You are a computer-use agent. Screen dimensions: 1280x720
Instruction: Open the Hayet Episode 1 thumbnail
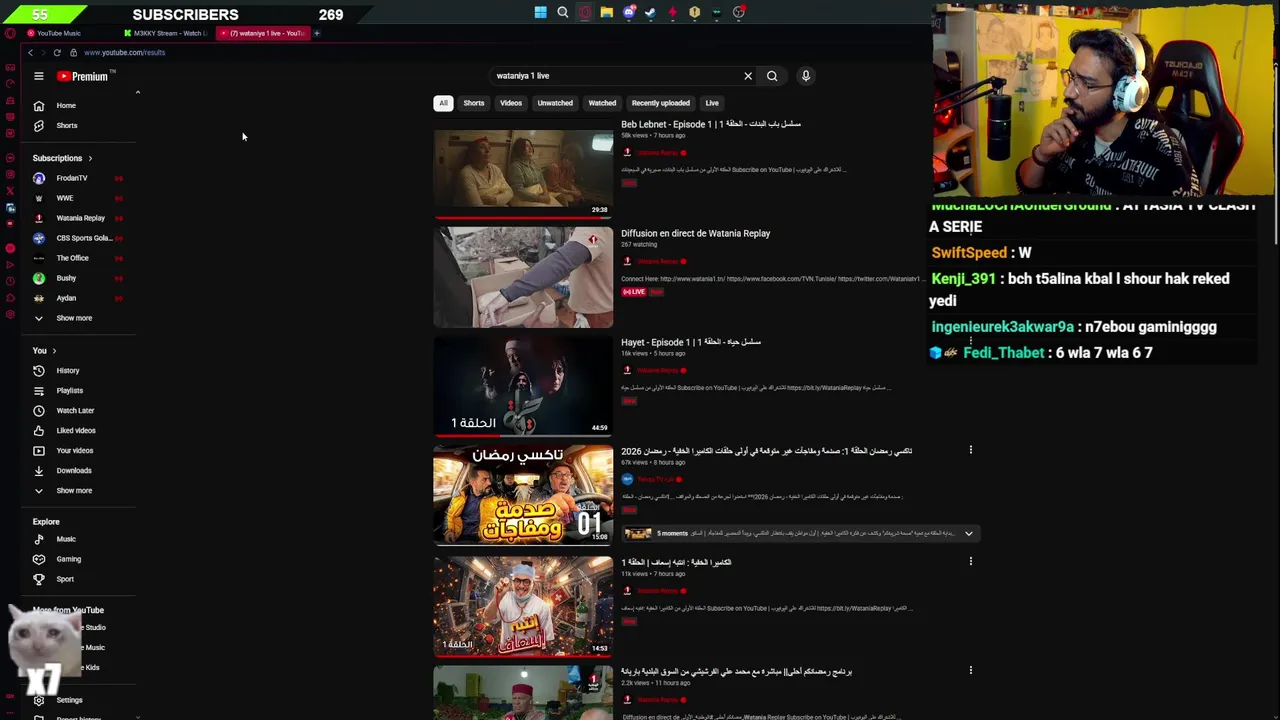point(523,386)
